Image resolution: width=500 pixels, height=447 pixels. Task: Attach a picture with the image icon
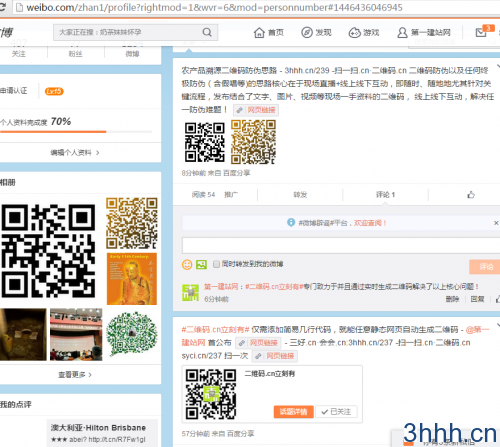click(201, 265)
